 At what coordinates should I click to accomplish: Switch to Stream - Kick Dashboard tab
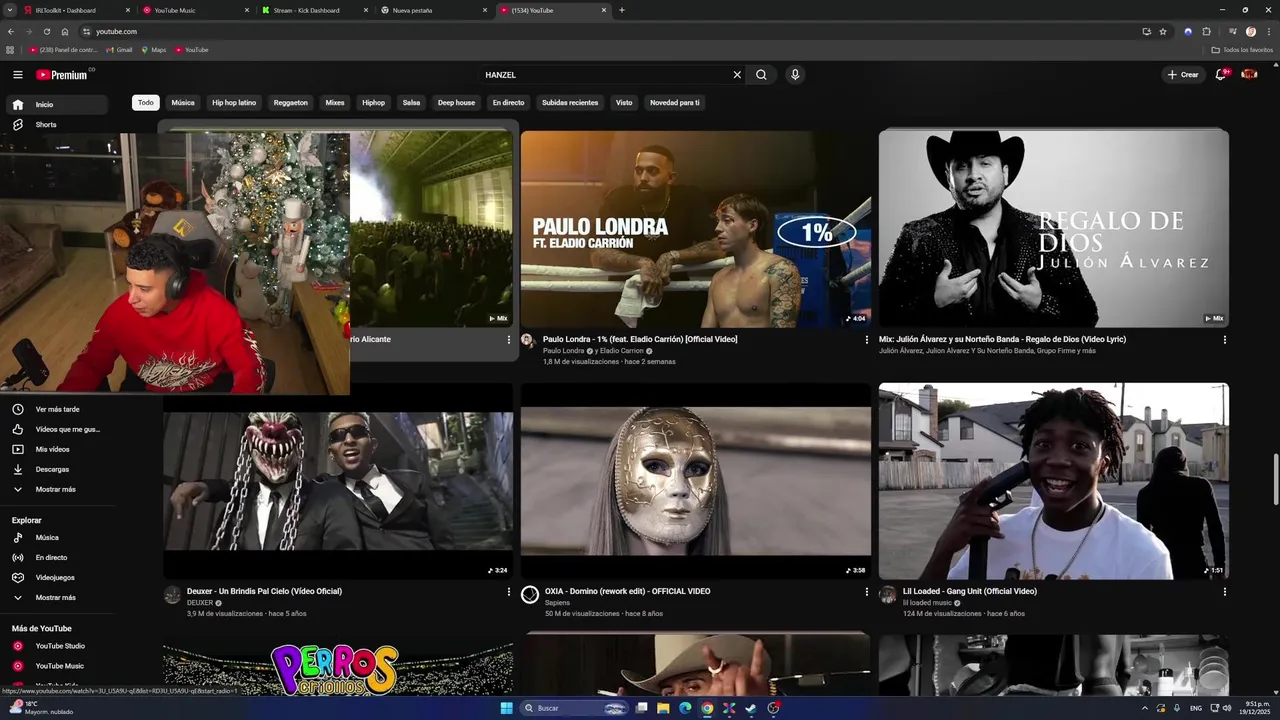tap(315, 10)
